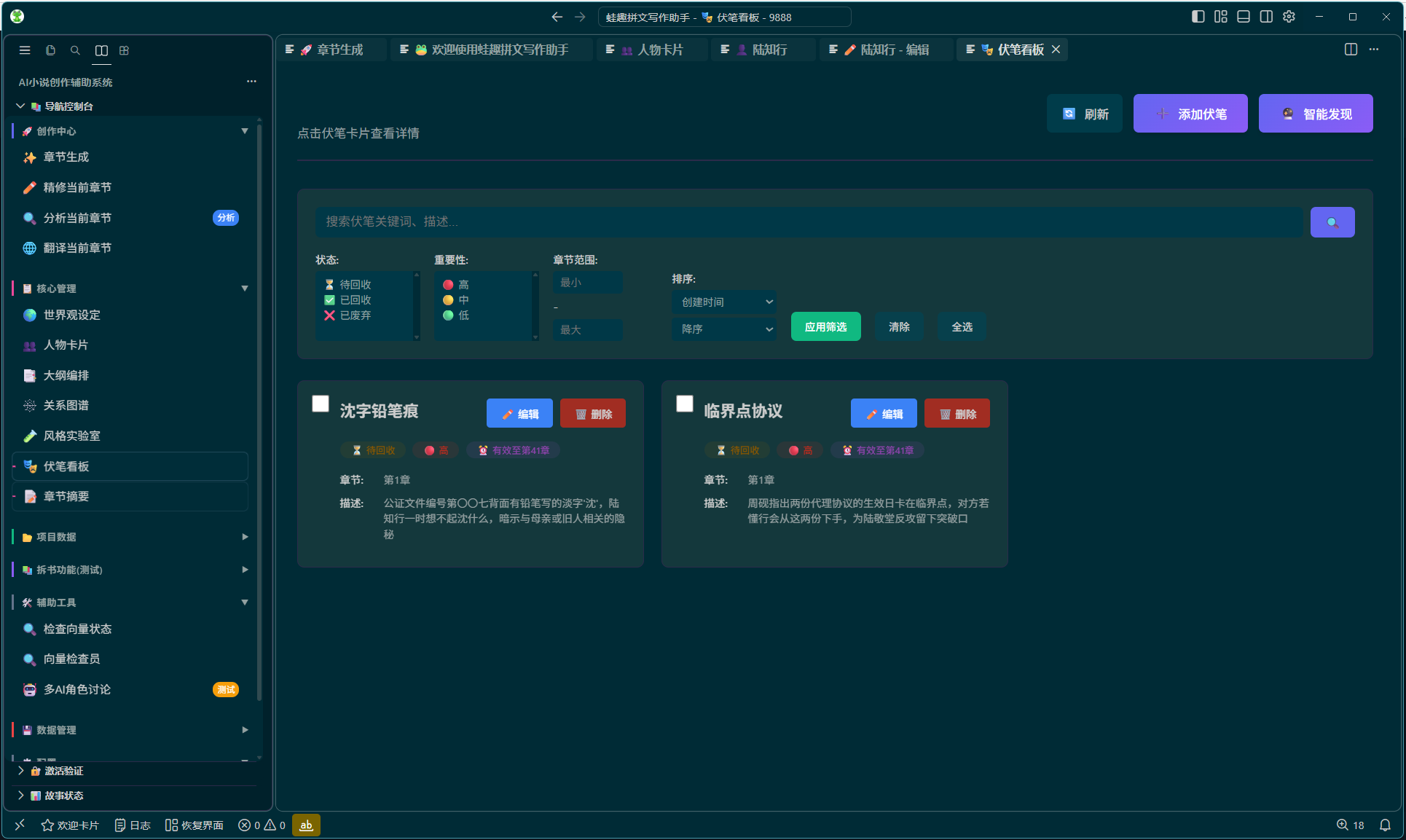1406x840 pixels.
Task: Open the extensions grid icon in sidebar
Action: click(x=125, y=50)
